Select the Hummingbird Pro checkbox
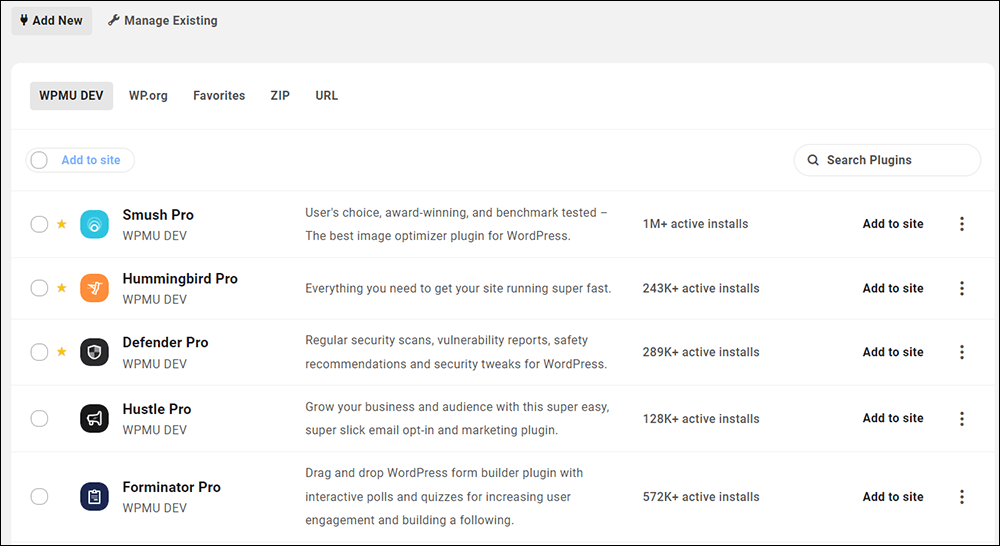 tap(40, 288)
